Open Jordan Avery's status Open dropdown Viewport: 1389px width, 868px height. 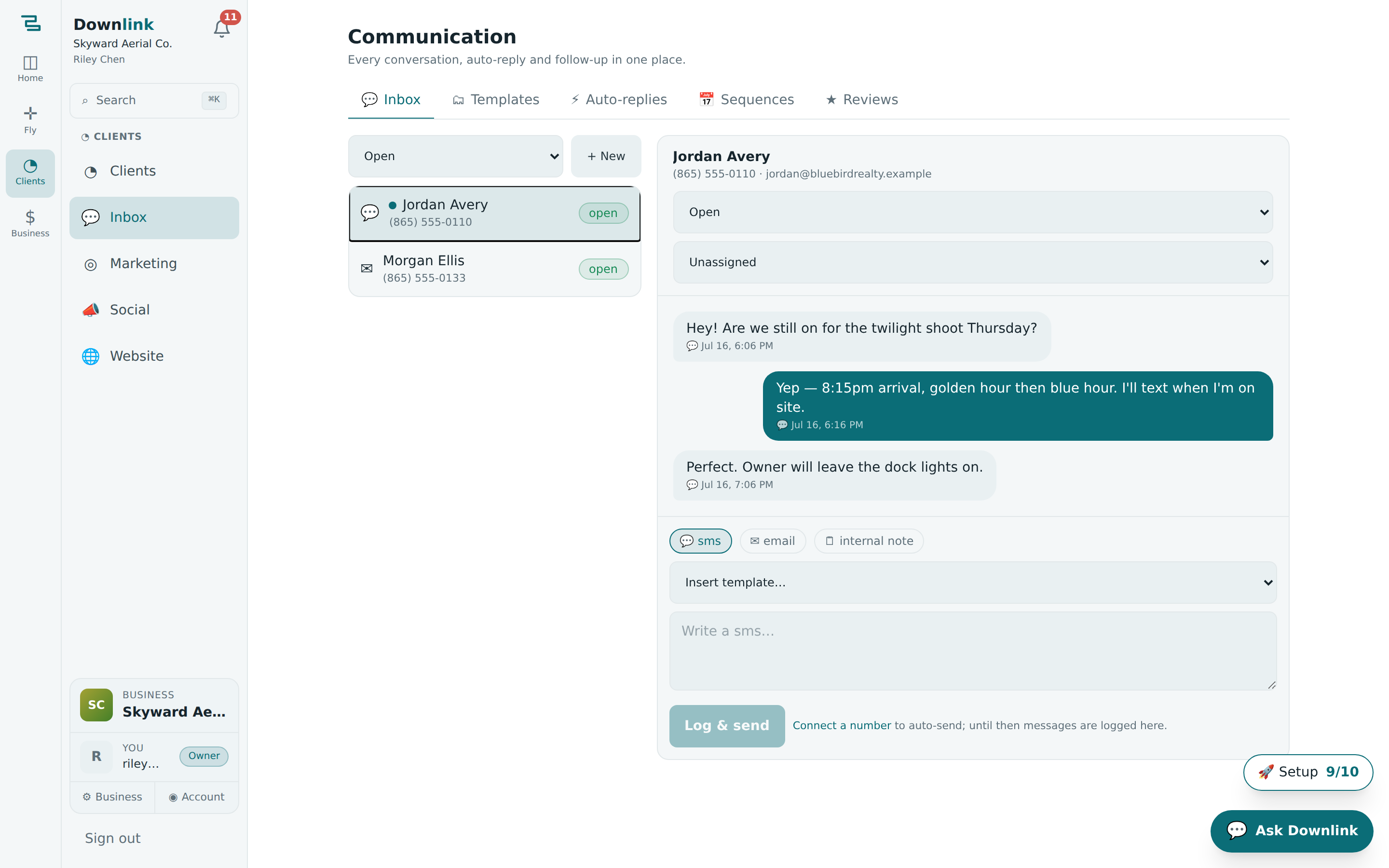tap(973, 212)
